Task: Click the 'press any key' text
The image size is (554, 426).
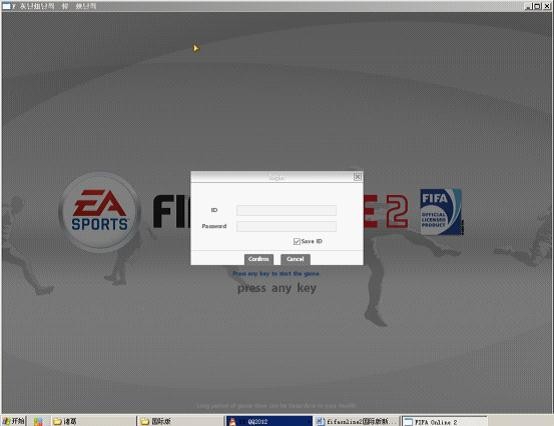Action: [x=277, y=288]
